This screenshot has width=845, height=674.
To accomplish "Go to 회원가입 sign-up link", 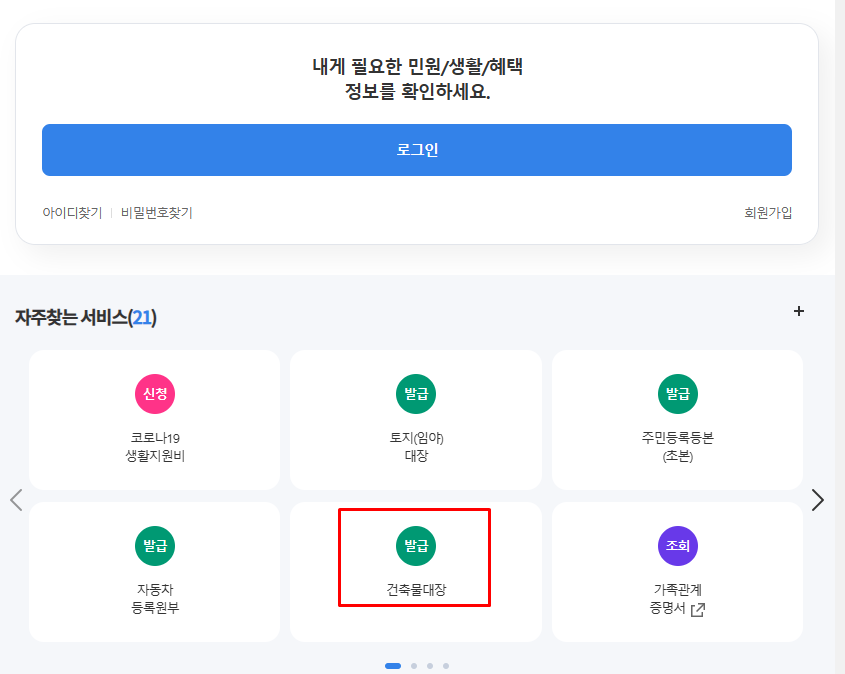I will pos(768,213).
